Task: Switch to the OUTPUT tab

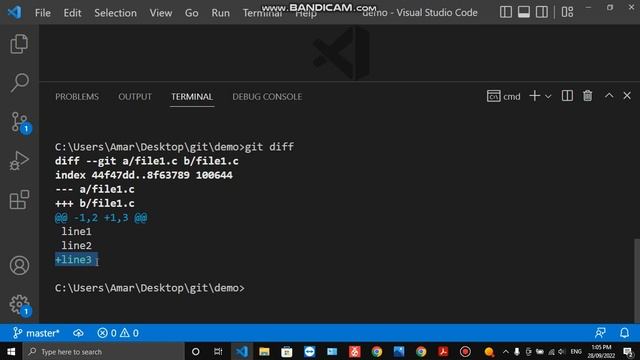Action: pyautogui.click(x=135, y=97)
